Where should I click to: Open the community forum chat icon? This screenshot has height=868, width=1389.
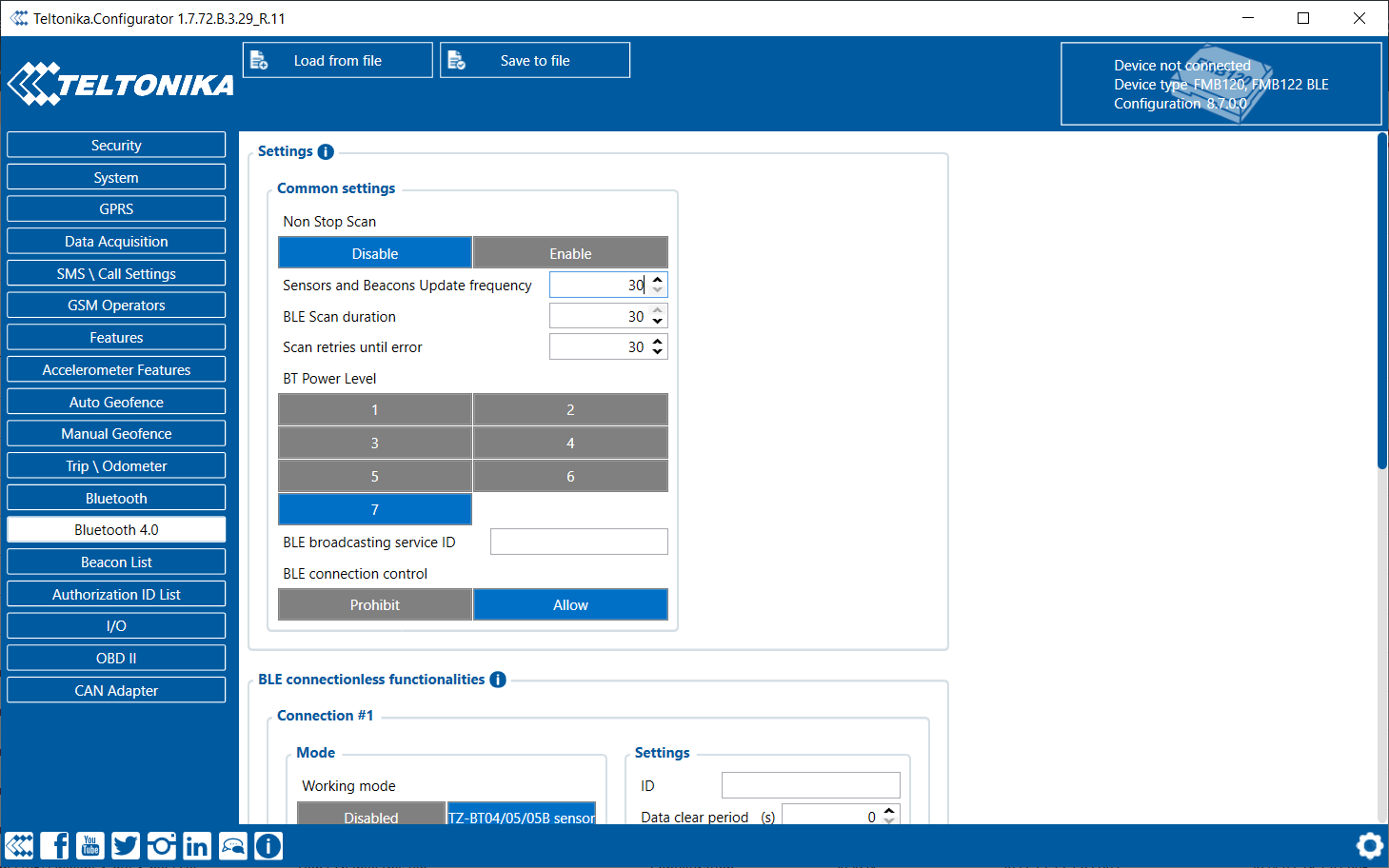coord(233,846)
